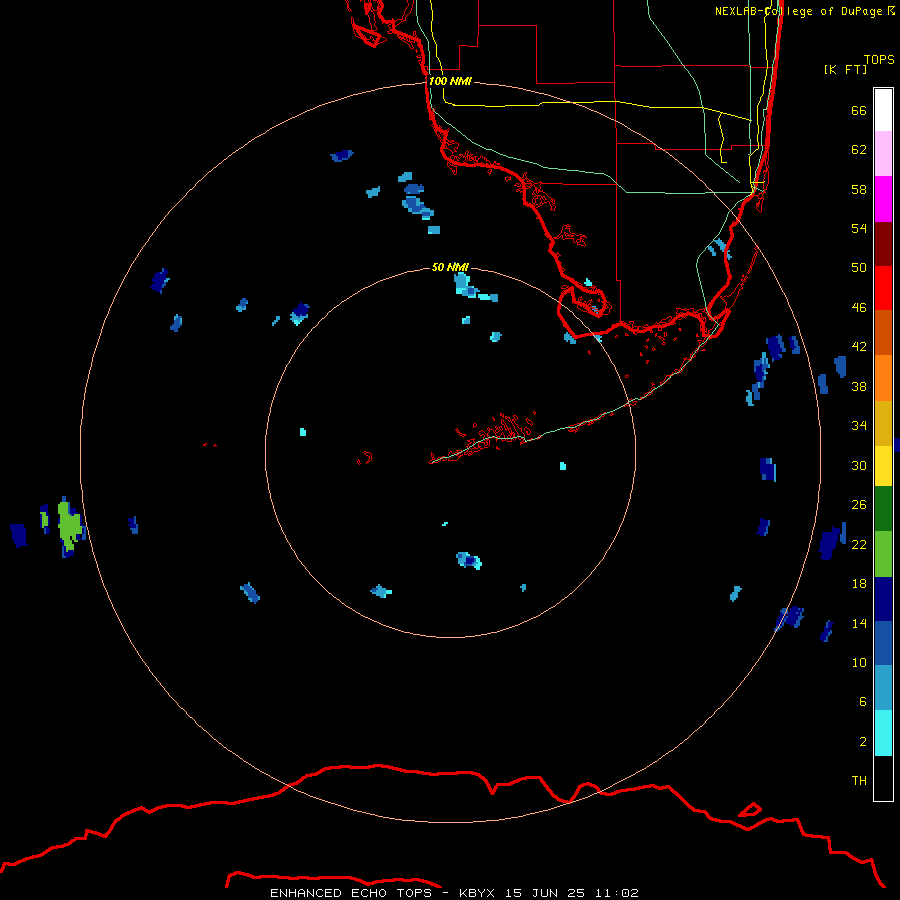Click the medium blue swatch between 14 and 10

coord(883,643)
